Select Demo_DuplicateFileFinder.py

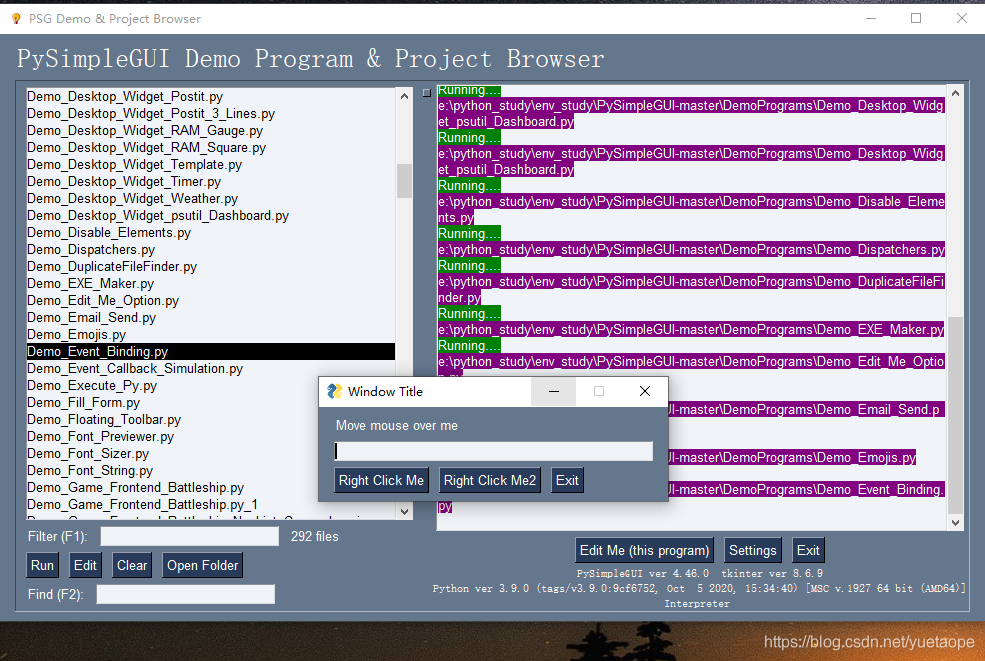(x=210, y=266)
